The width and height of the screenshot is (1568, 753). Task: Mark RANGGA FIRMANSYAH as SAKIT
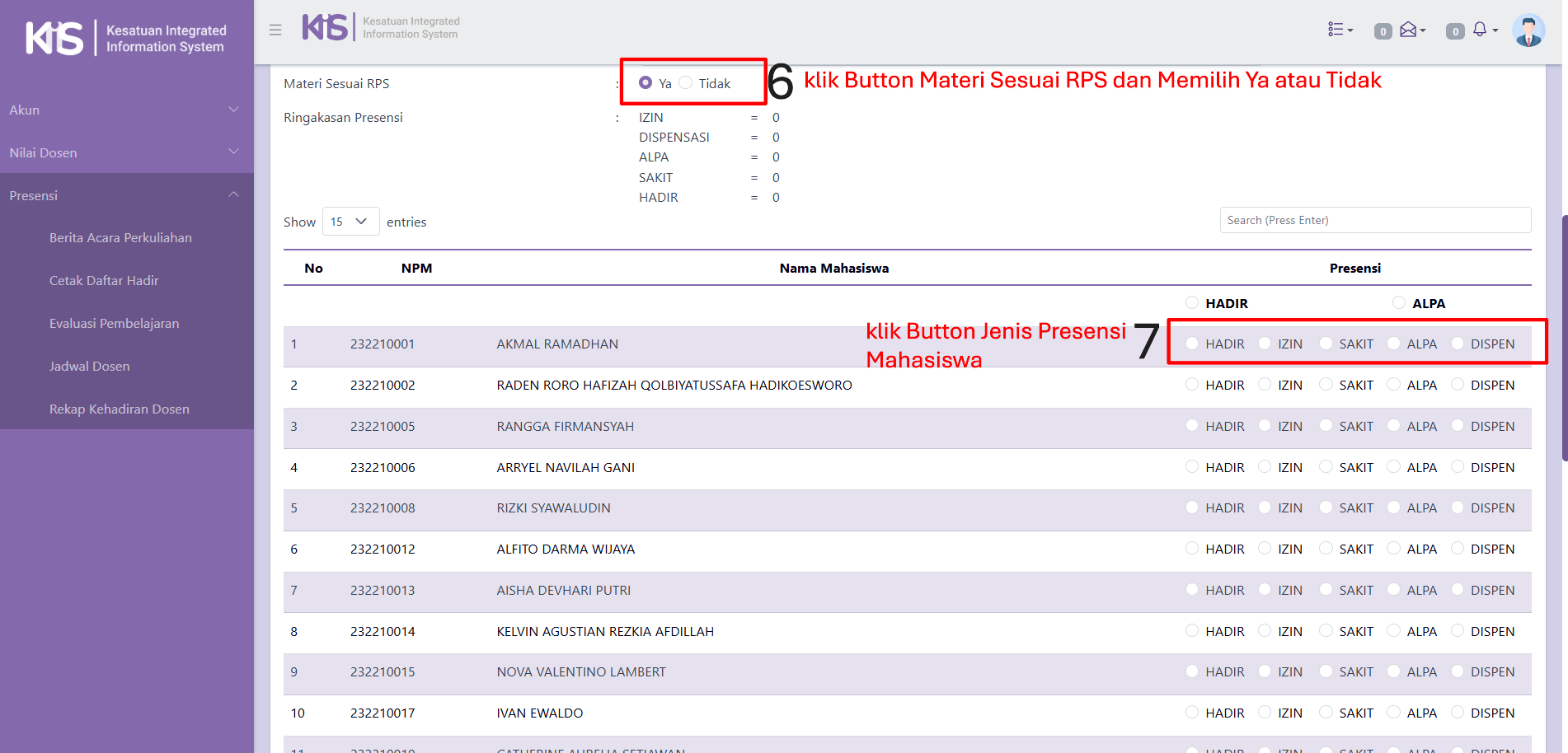pos(1326,426)
